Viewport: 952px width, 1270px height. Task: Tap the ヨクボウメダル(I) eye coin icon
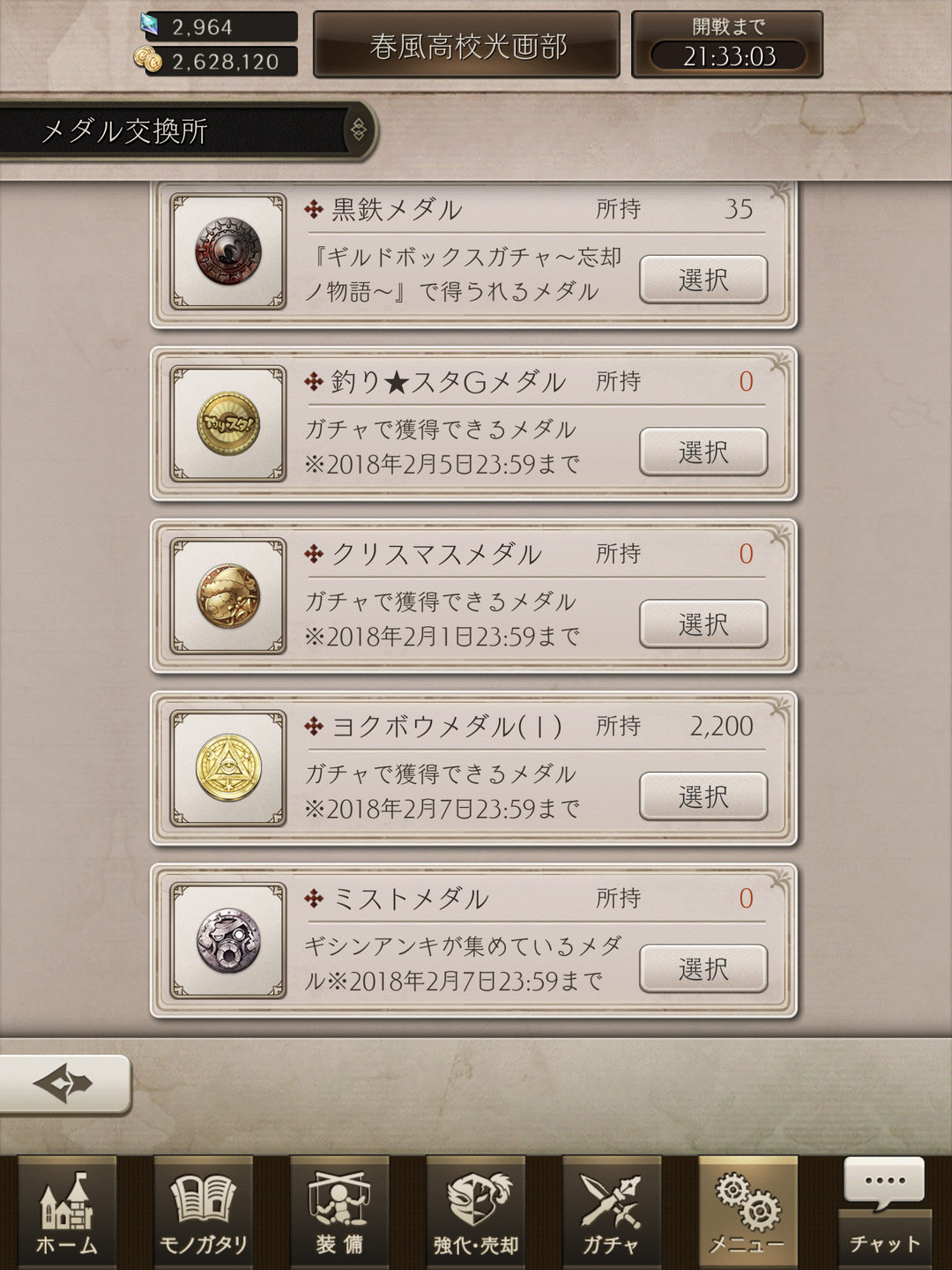[228, 768]
